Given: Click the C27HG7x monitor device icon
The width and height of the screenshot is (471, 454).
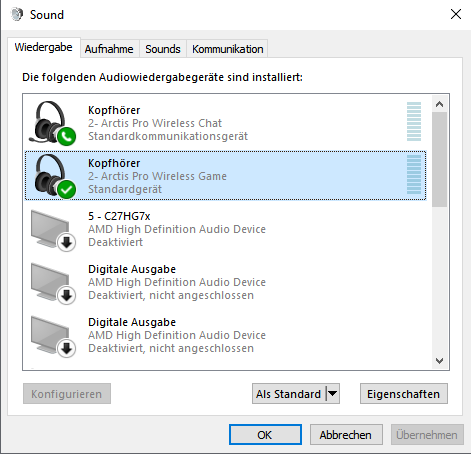Looking at the screenshot, I should (x=53, y=230).
